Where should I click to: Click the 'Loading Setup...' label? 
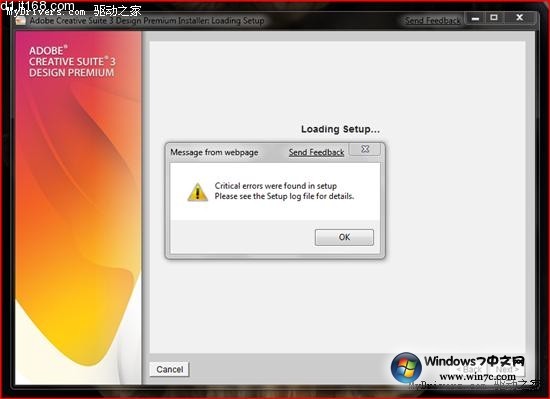coord(340,129)
